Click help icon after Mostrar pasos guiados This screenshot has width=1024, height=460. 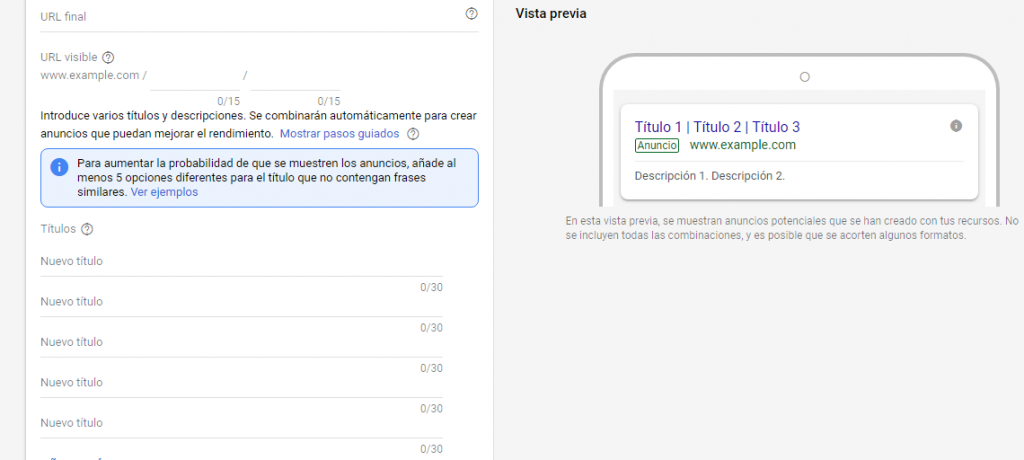tap(413, 134)
